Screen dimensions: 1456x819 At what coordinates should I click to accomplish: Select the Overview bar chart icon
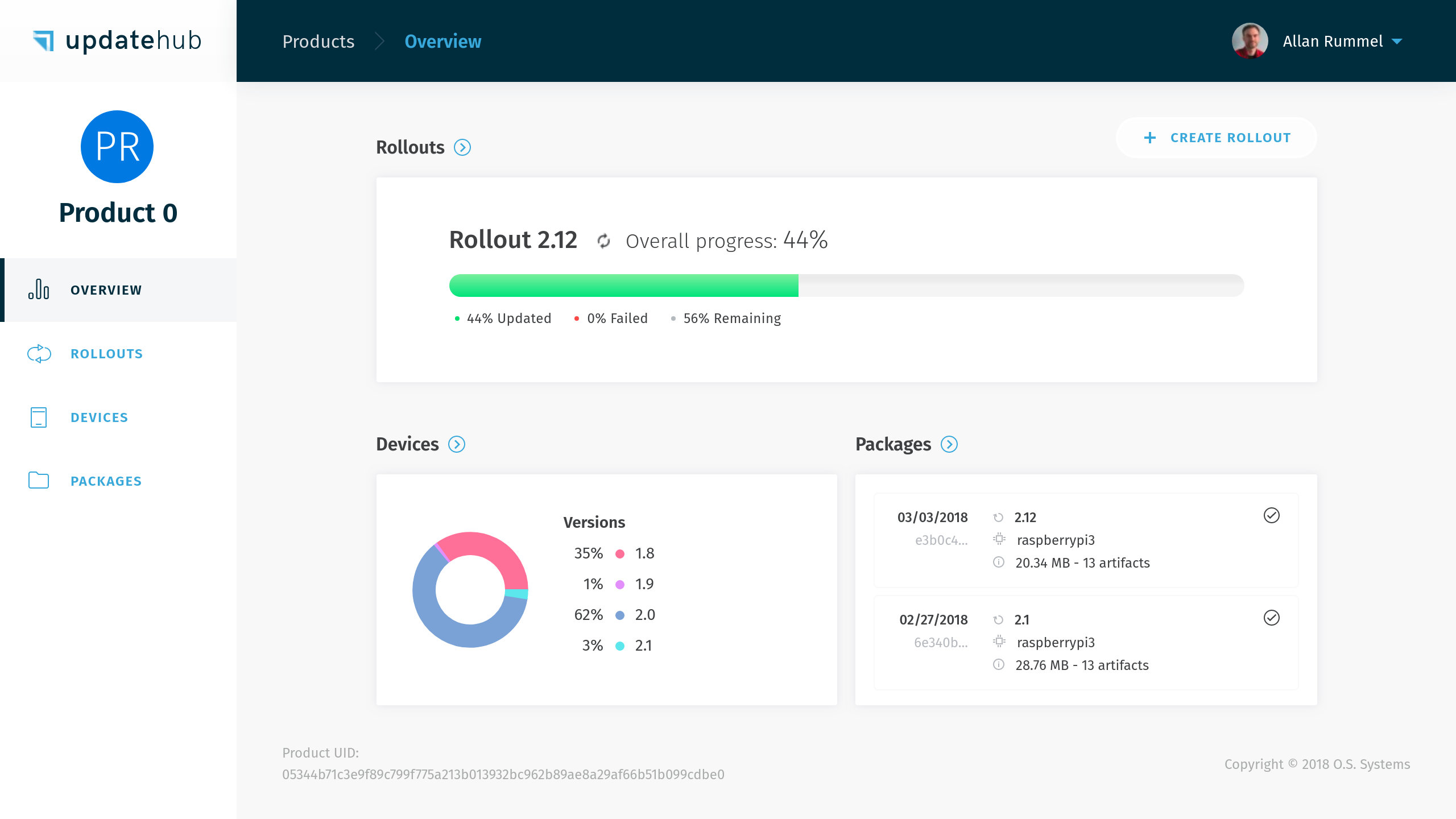[38, 289]
